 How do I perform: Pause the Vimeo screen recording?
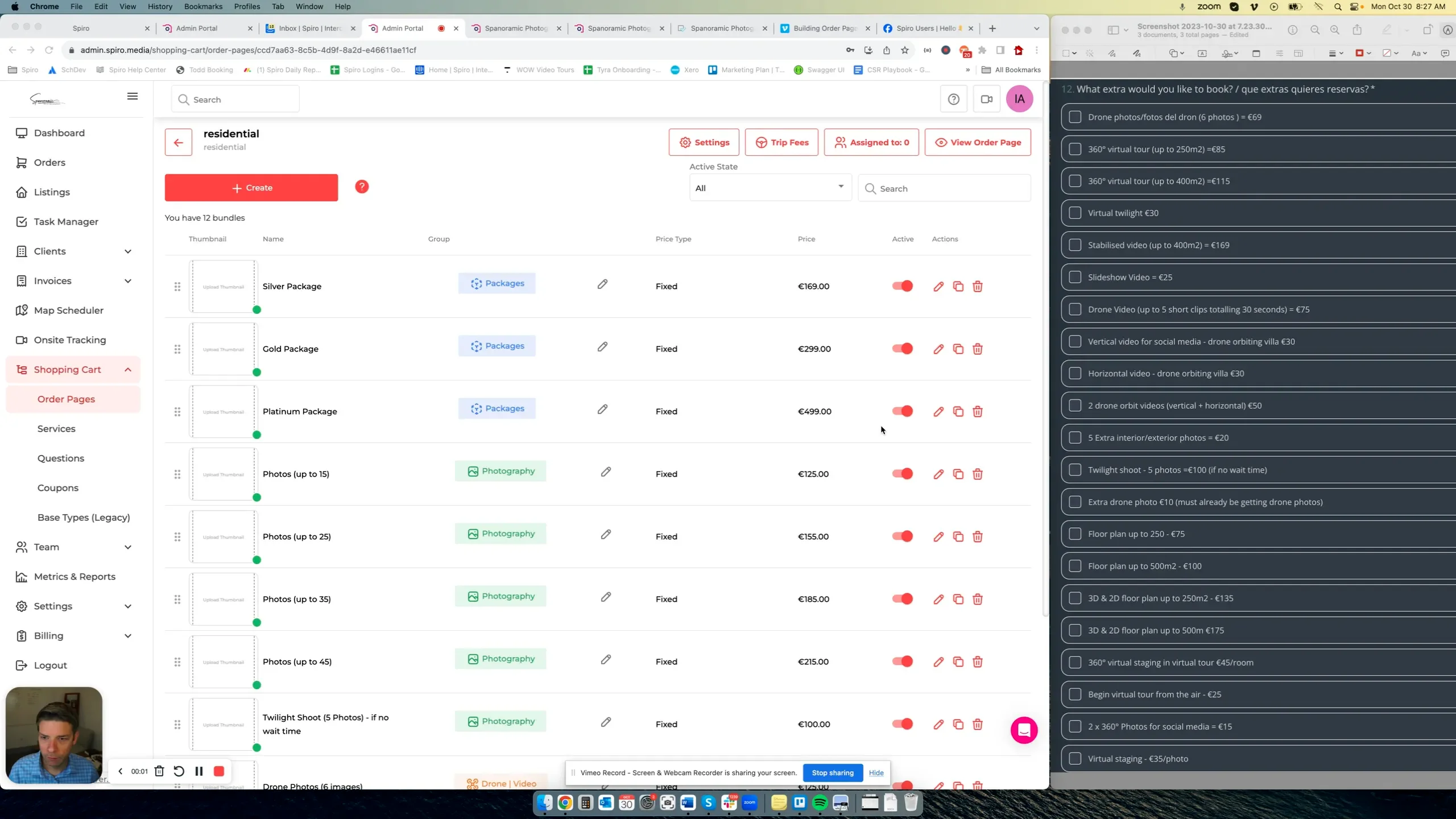click(198, 771)
